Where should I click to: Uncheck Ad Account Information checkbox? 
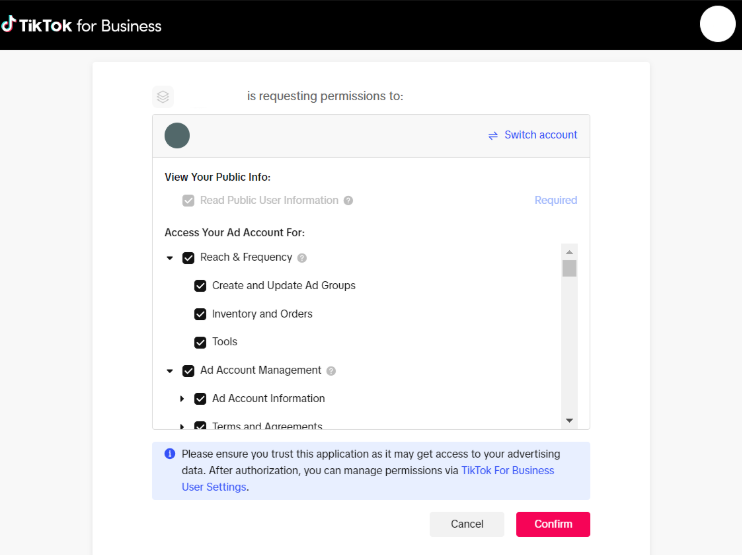(x=200, y=399)
